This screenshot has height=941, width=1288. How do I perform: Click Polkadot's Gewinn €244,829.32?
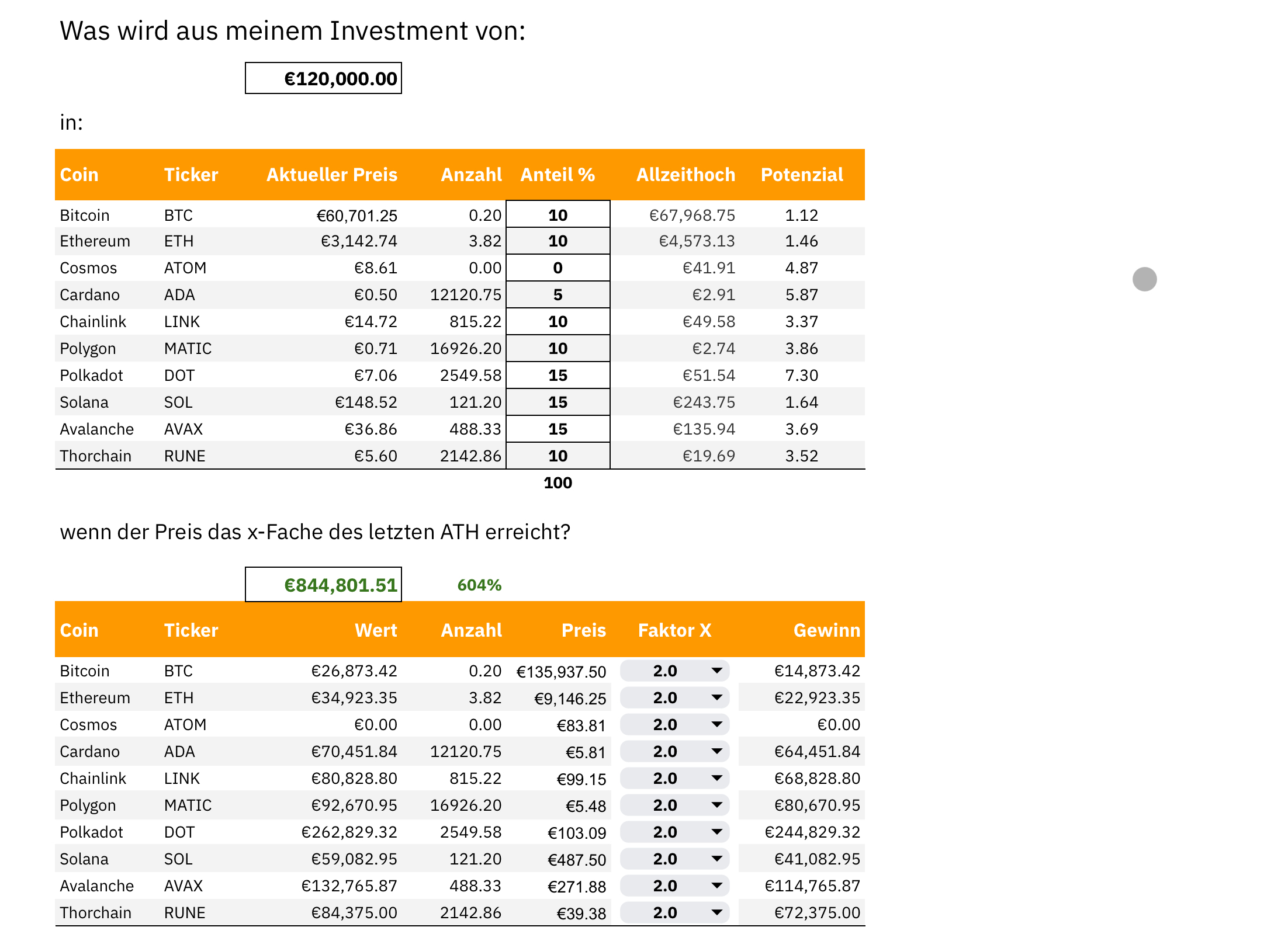pyautogui.click(x=812, y=832)
